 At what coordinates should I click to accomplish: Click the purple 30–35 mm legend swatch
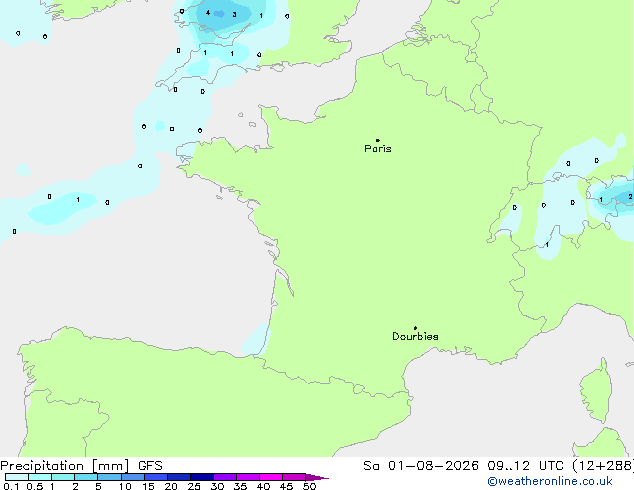(225, 477)
